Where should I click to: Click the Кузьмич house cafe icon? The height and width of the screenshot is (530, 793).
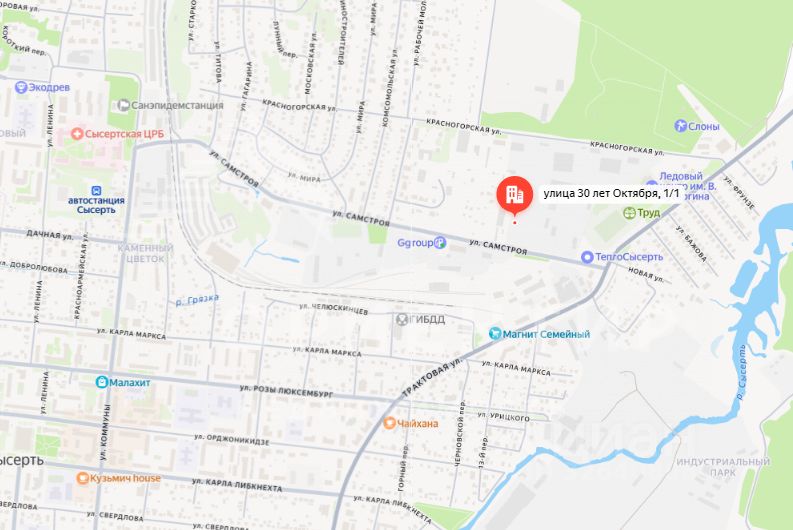click(82, 478)
